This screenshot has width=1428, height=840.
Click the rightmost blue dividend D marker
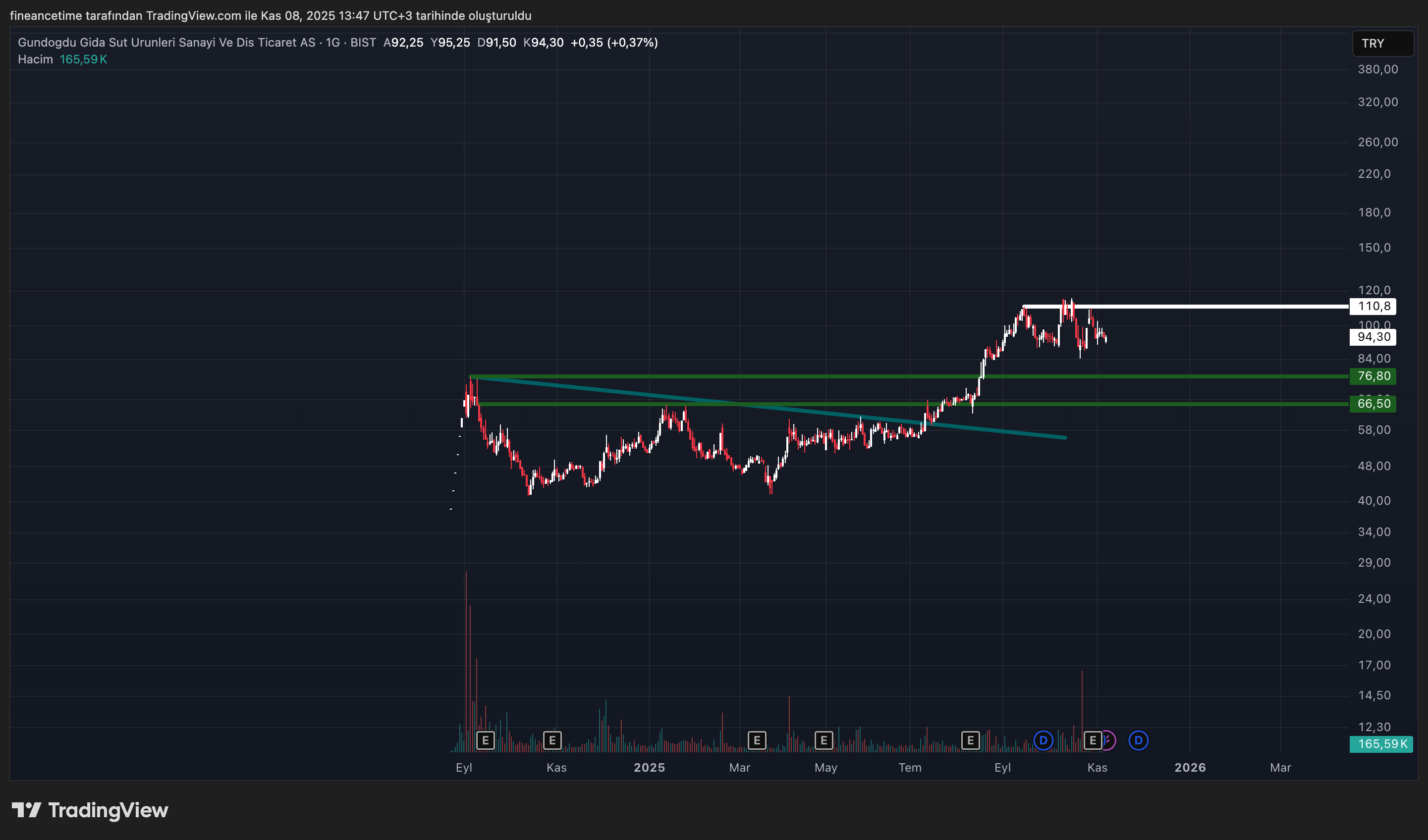point(1138,740)
